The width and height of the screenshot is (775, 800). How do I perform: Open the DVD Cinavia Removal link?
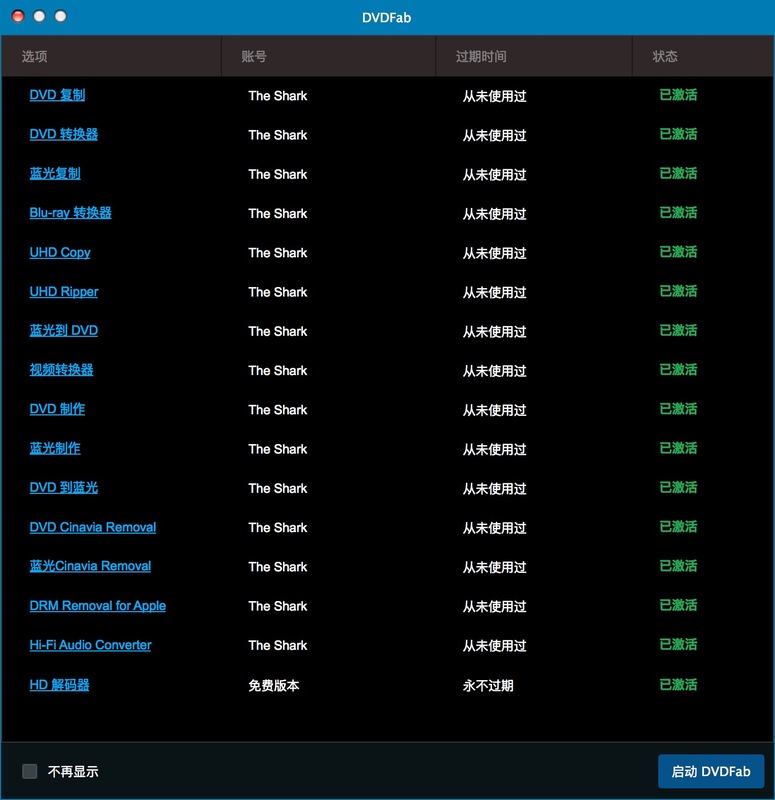coord(93,527)
